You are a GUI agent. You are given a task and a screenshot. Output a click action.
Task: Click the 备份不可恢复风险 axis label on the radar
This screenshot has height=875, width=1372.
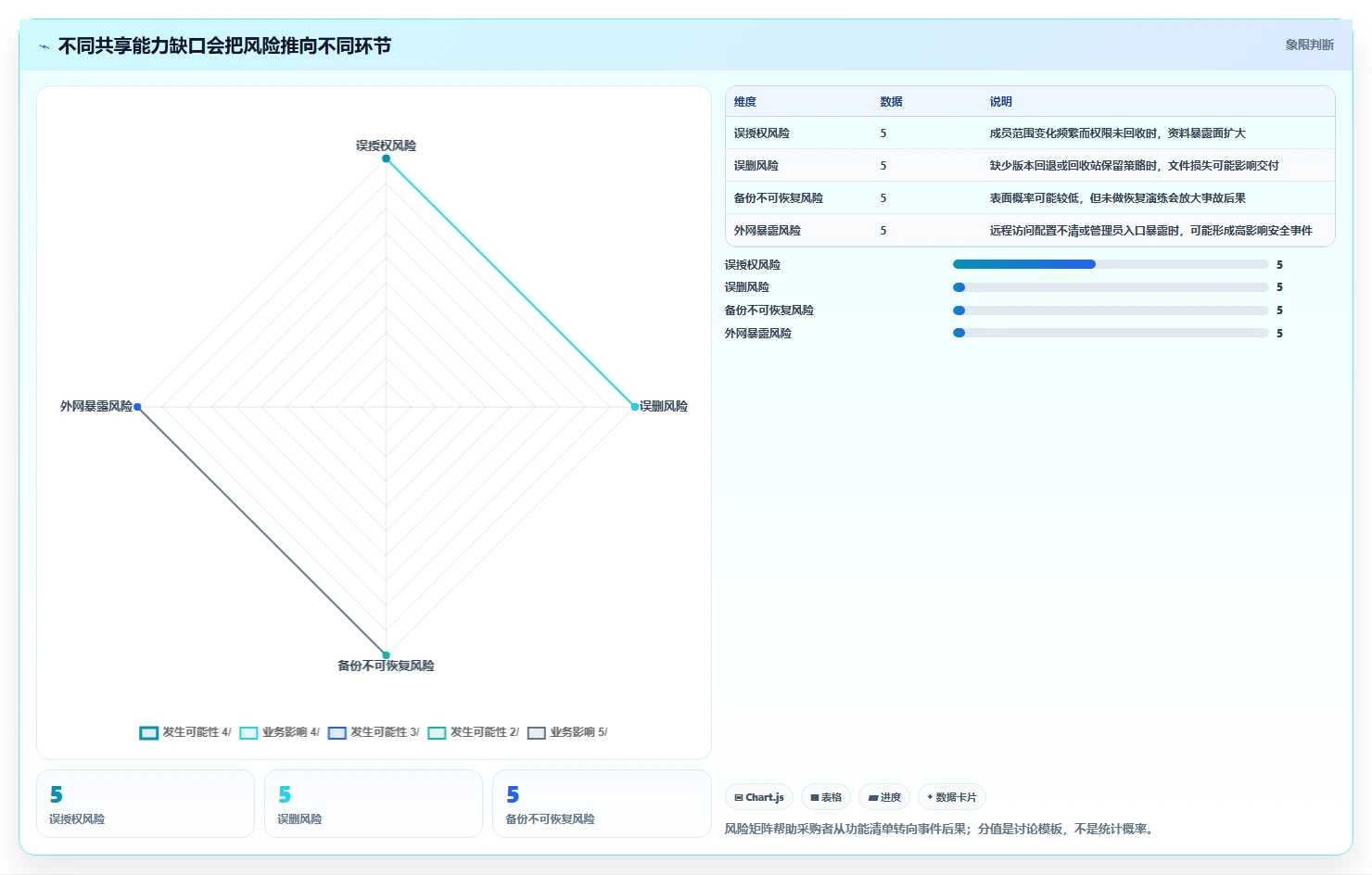click(x=386, y=666)
